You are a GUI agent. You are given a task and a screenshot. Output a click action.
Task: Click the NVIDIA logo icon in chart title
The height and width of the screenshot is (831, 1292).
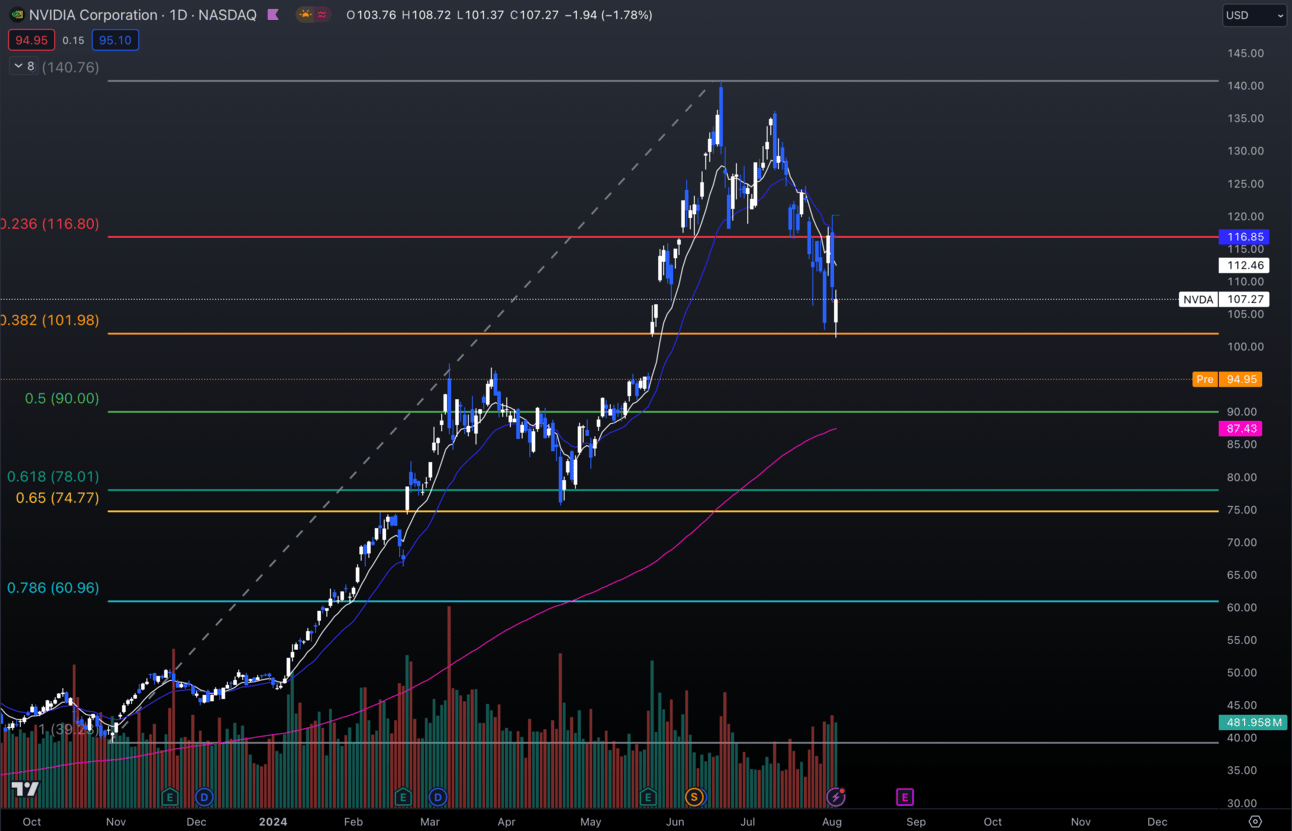(x=16, y=15)
